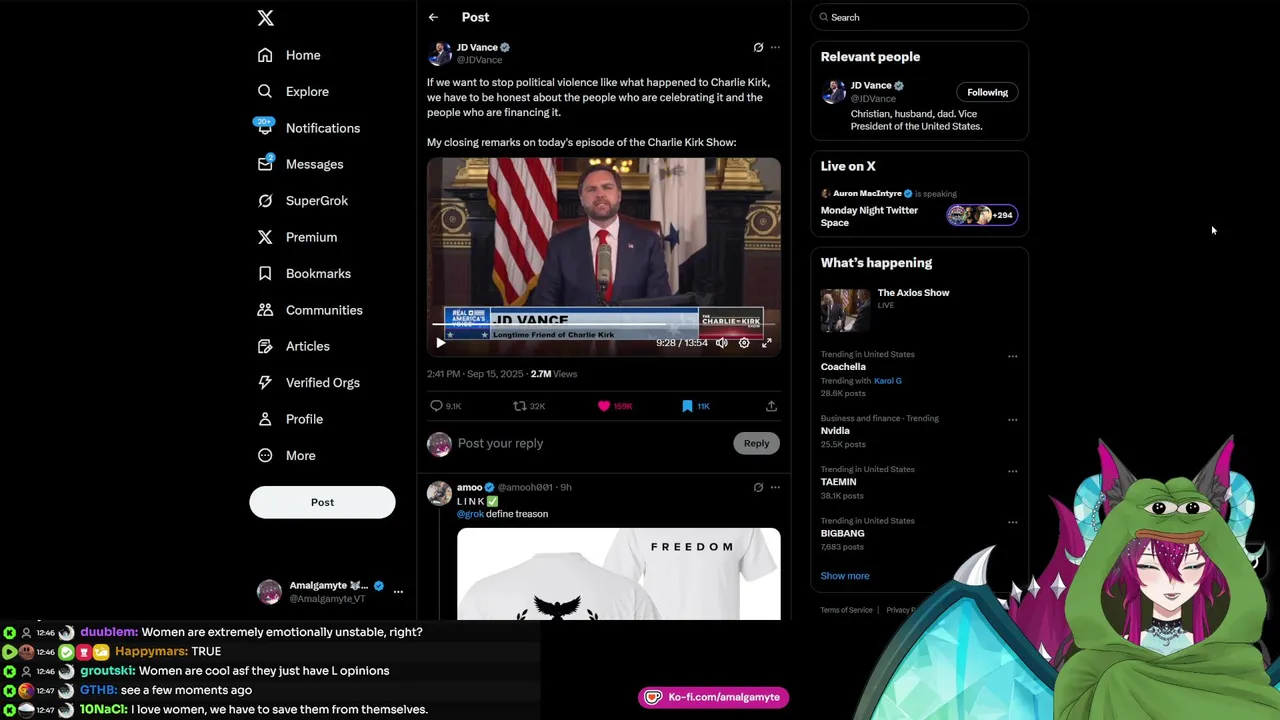Open the Nvidia trend
The image size is (1280, 720).
(835, 431)
